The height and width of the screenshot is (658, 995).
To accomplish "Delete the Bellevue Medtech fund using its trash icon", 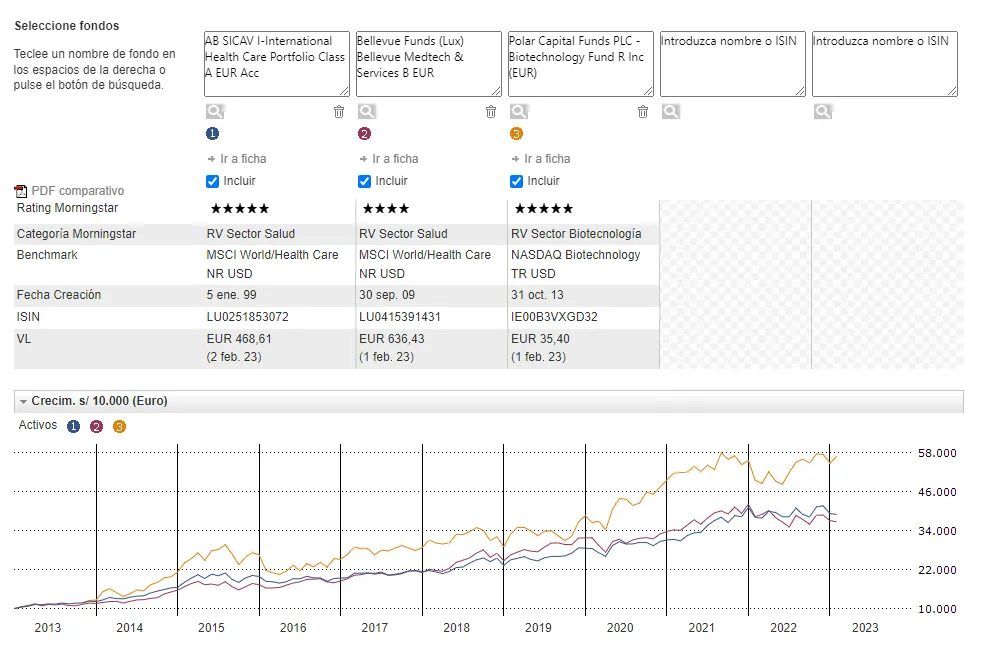I will 491,112.
